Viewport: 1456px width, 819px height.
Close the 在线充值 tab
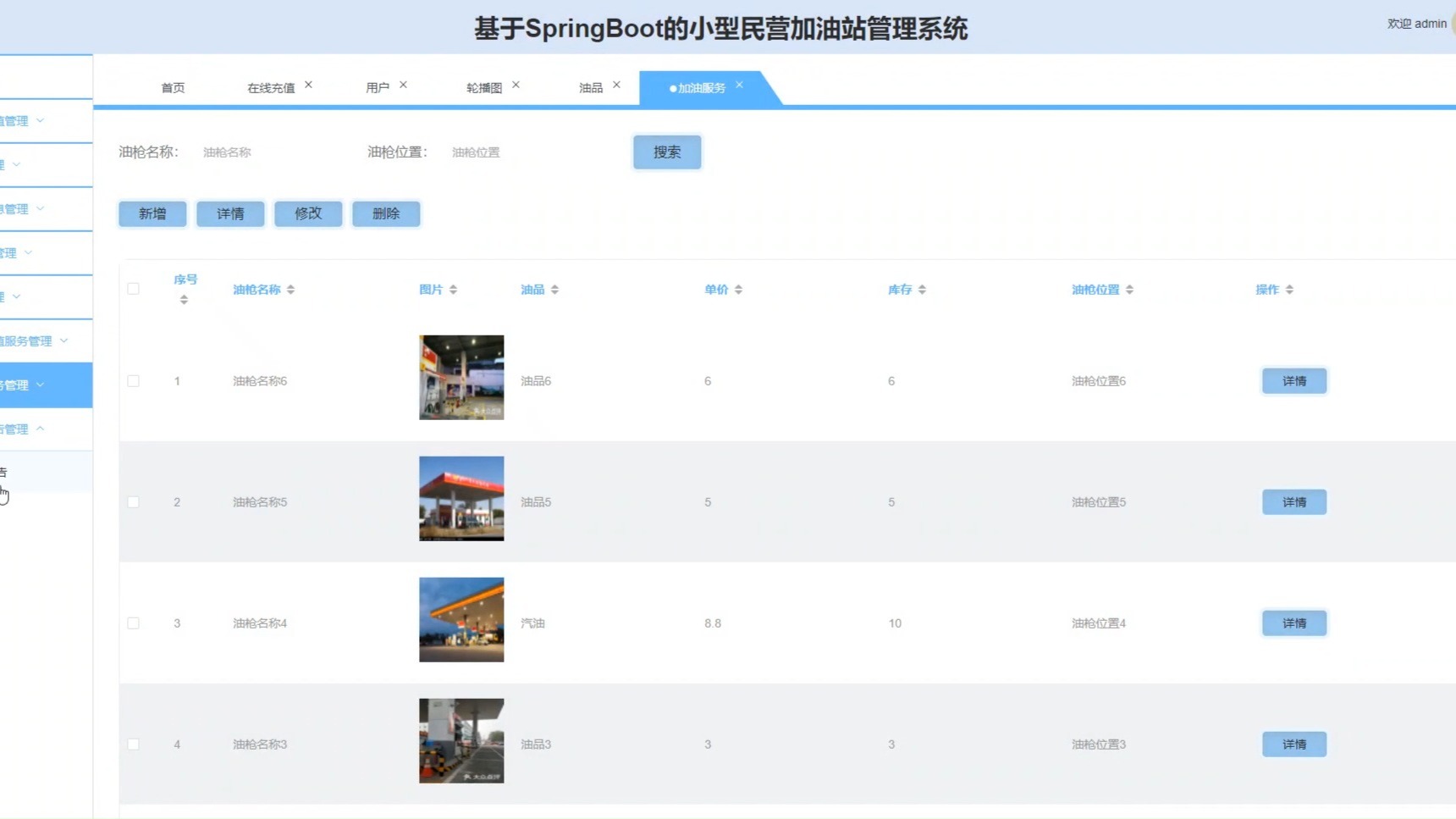coord(308,84)
